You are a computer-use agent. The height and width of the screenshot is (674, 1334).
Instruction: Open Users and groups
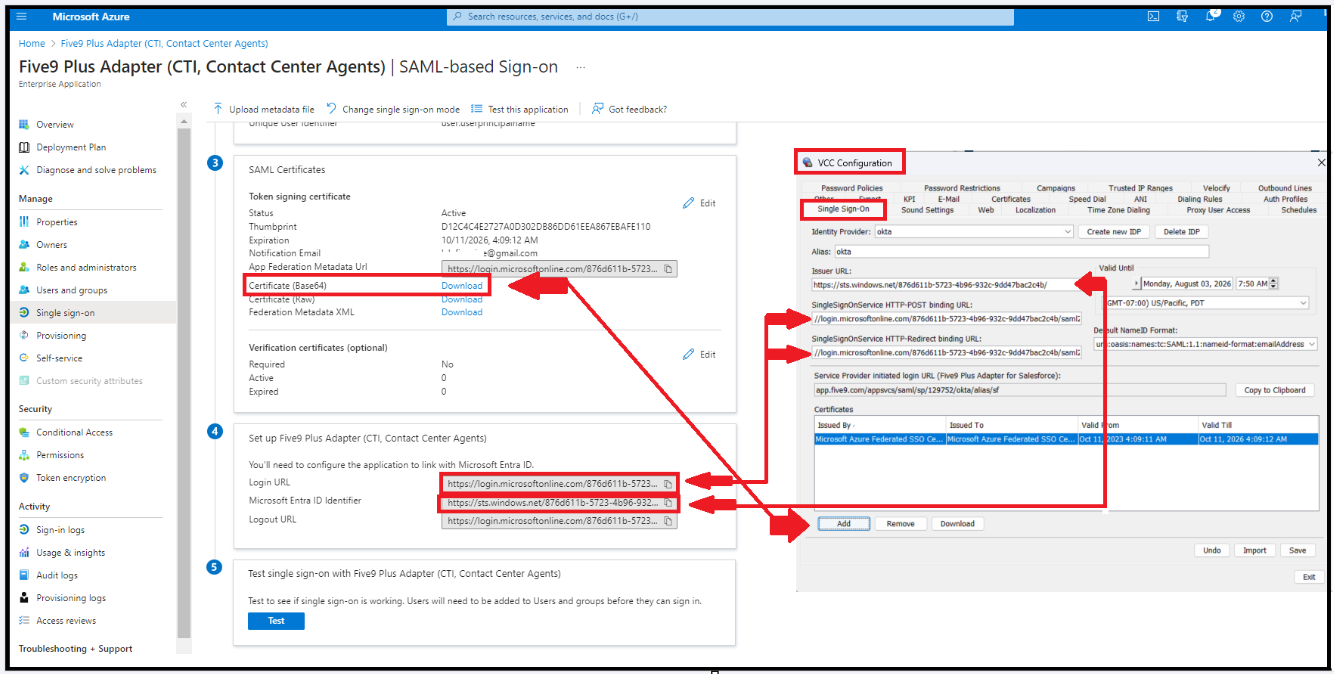click(x=71, y=290)
